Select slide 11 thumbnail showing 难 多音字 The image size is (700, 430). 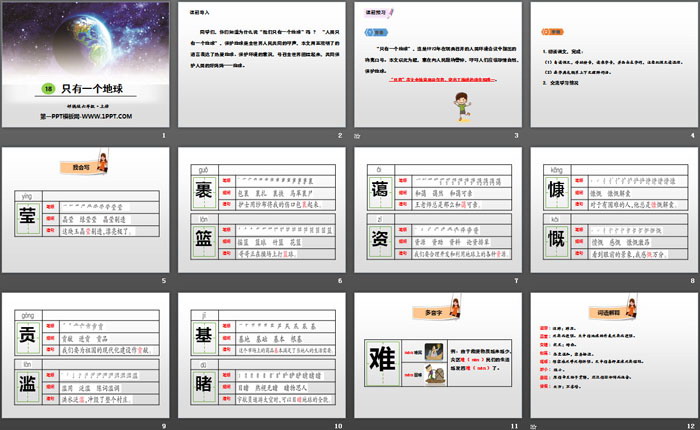coord(438,355)
